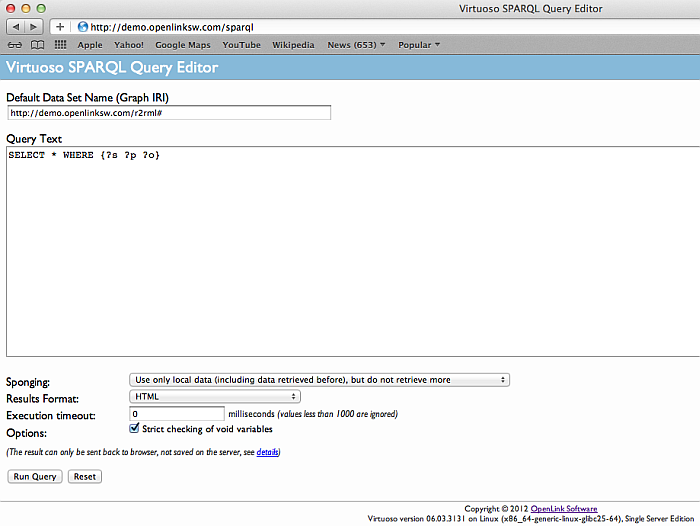Open the Google Maps bookmark
The image size is (700, 526).
coord(183,45)
